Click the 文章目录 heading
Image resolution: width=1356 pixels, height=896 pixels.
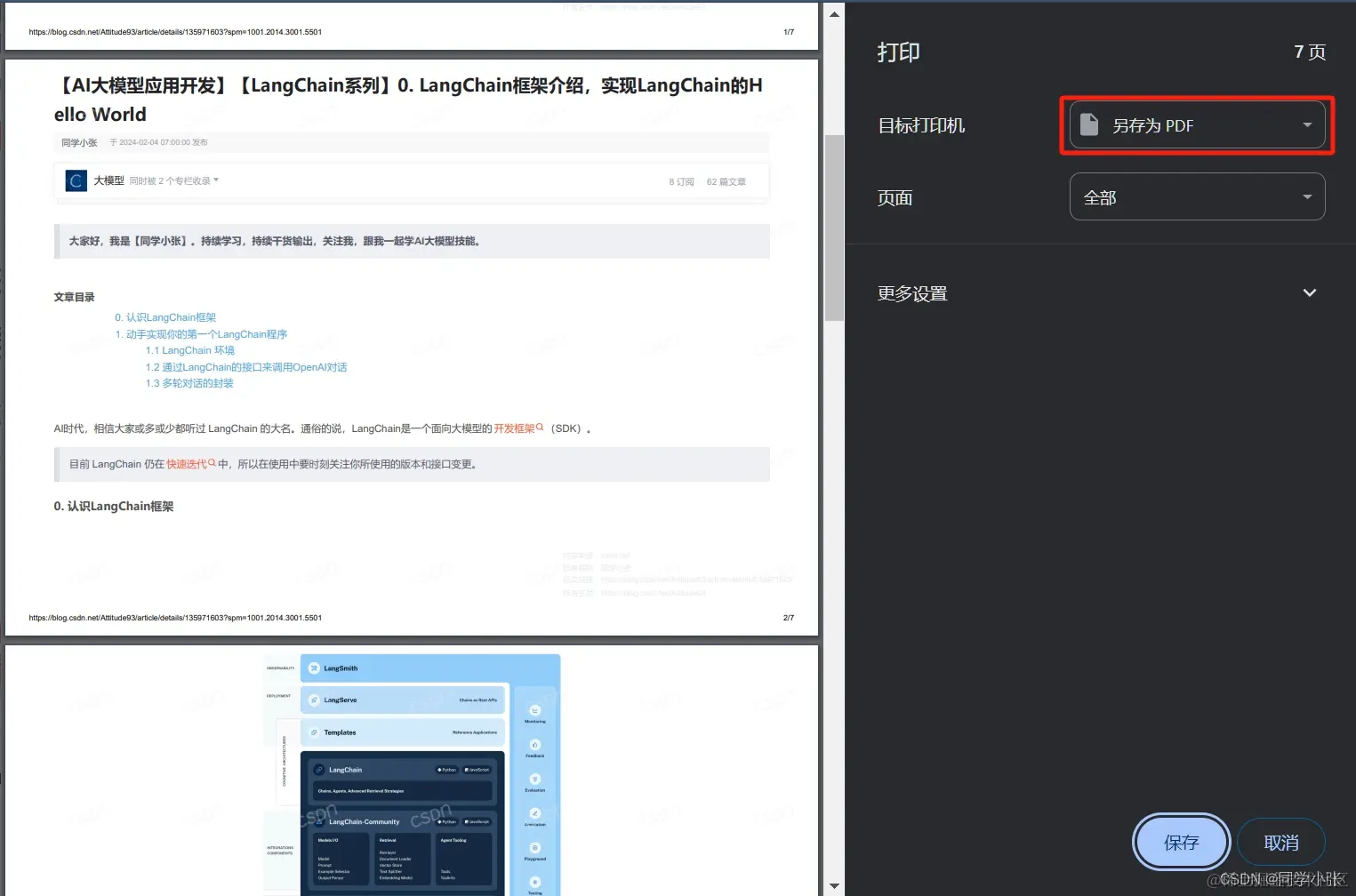tap(74, 297)
